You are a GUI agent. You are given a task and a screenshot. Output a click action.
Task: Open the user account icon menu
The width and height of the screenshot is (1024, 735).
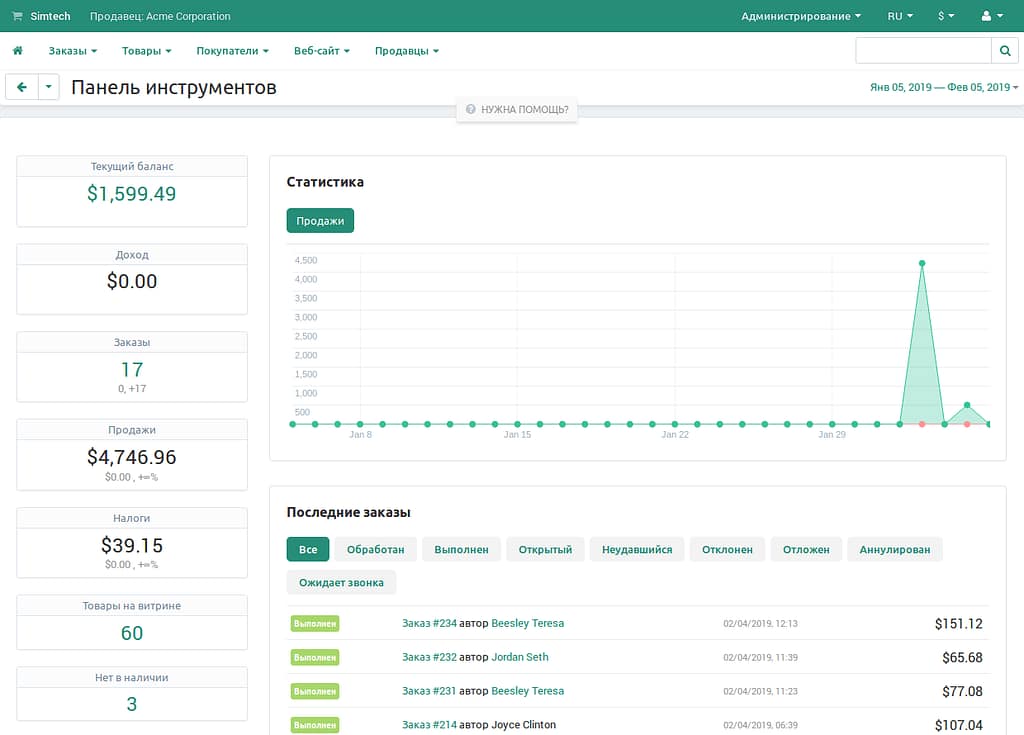pyautogui.click(x=992, y=16)
